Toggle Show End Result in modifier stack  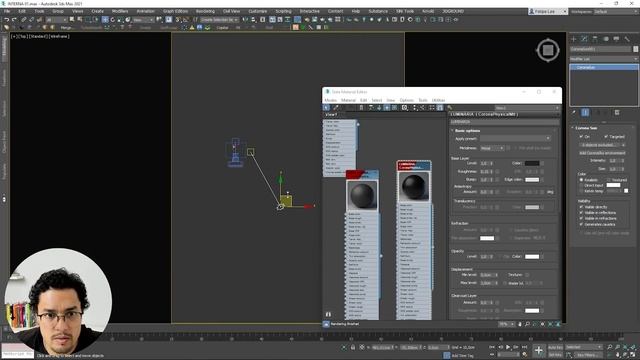(x=585, y=112)
